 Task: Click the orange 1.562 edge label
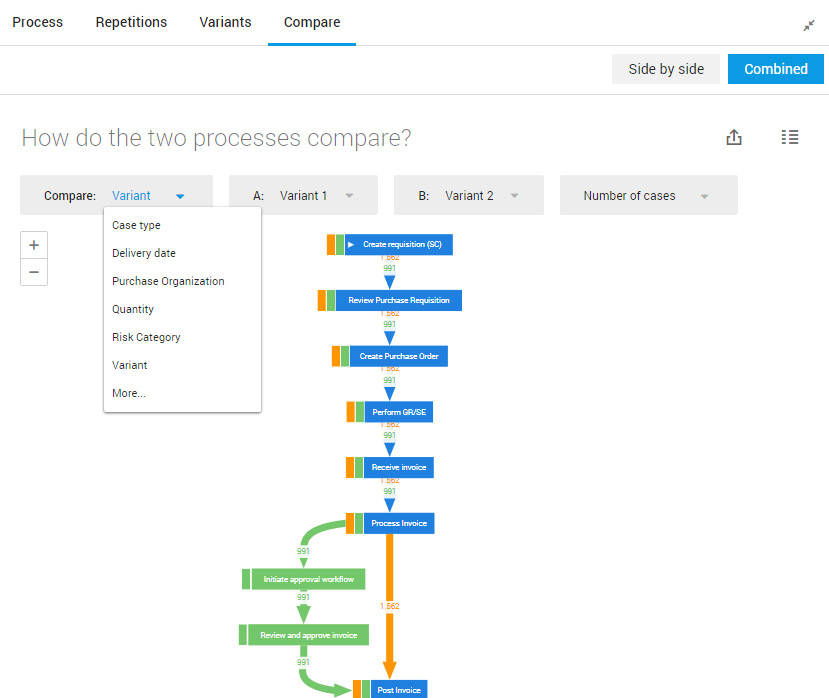click(x=389, y=606)
